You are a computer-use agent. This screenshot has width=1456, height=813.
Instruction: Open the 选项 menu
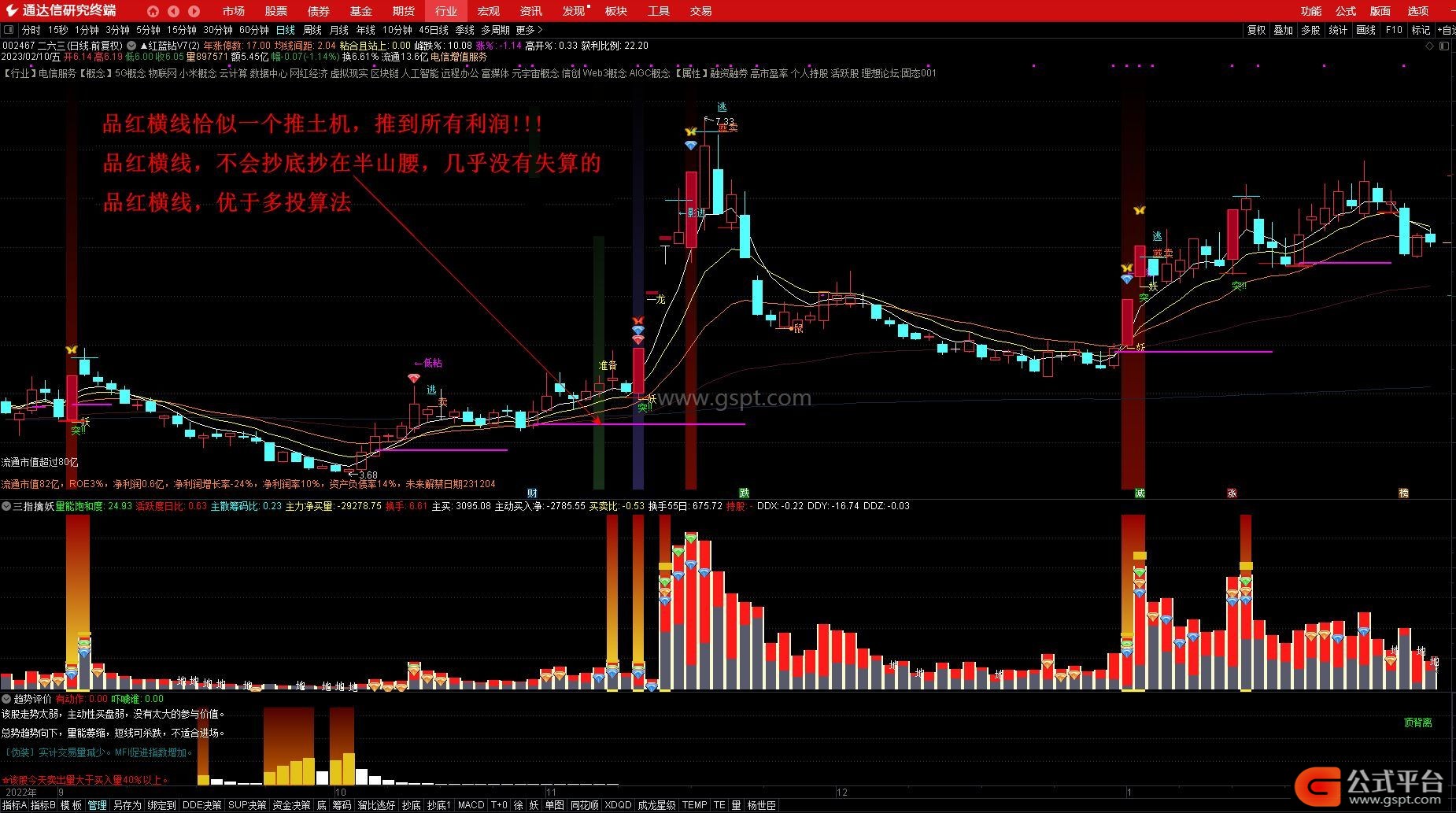pyautogui.click(x=1418, y=11)
